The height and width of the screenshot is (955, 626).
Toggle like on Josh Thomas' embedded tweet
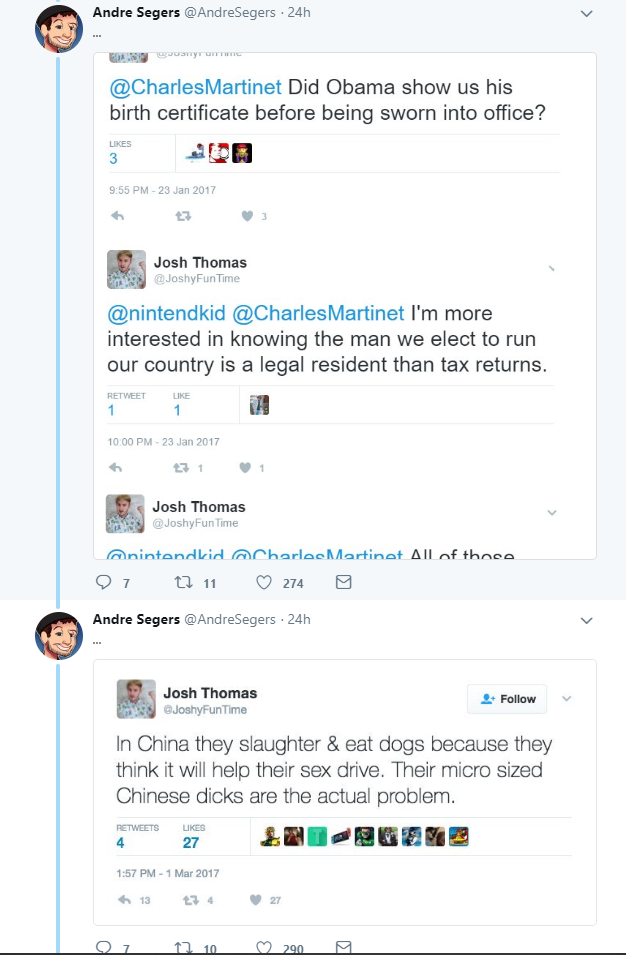click(x=255, y=898)
